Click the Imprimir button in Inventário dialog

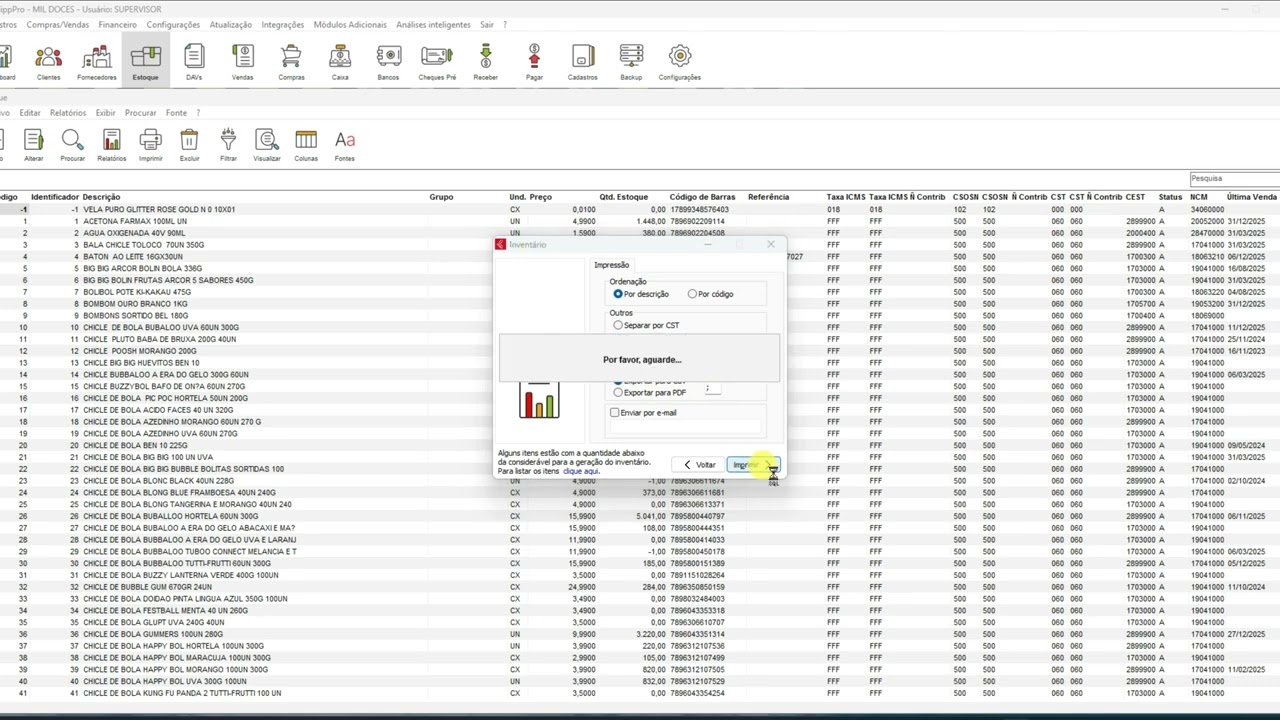pyautogui.click(x=753, y=465)
